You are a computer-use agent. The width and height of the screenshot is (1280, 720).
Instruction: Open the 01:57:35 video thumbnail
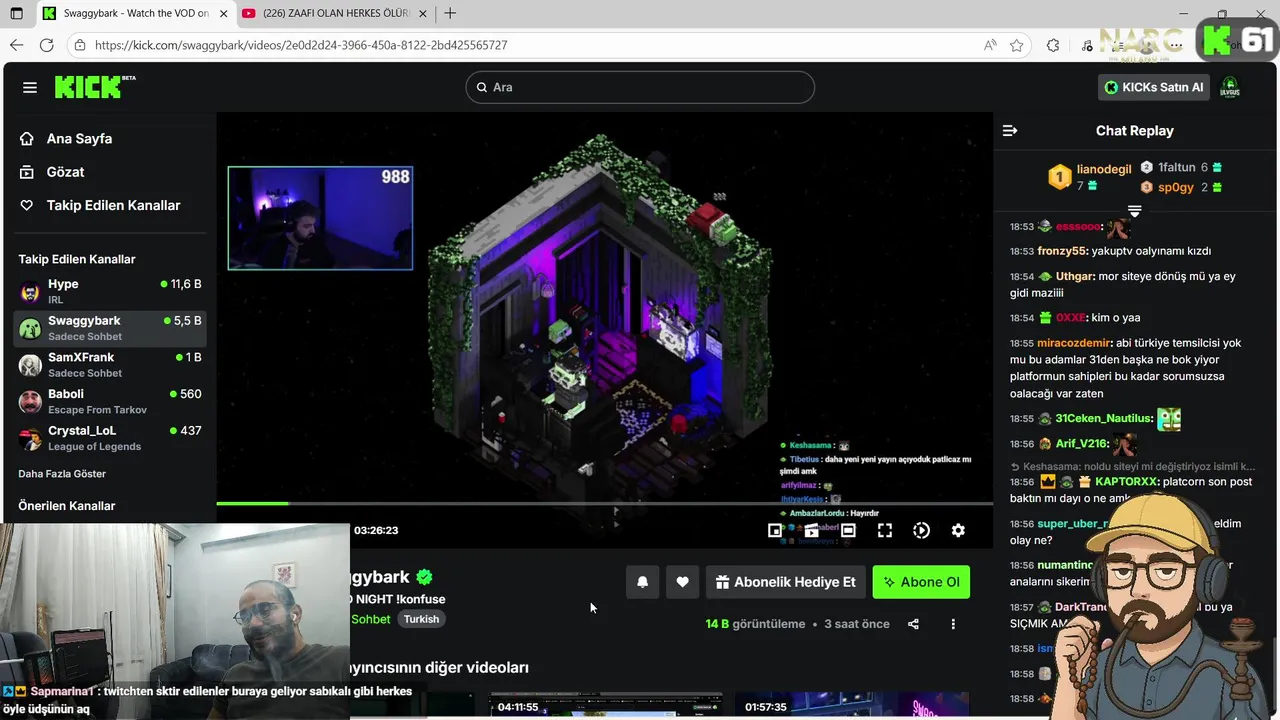click(x=852, y=706)
